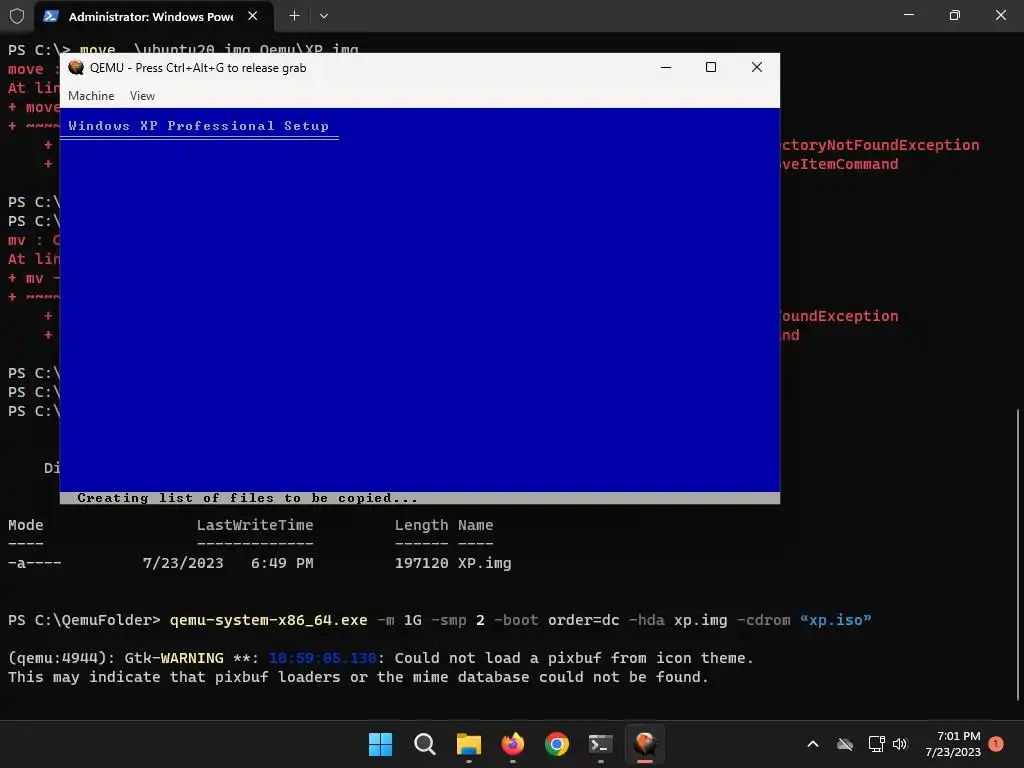Click the '-a----' mode value
The image size is (1024, 768).
click(35, 563)
